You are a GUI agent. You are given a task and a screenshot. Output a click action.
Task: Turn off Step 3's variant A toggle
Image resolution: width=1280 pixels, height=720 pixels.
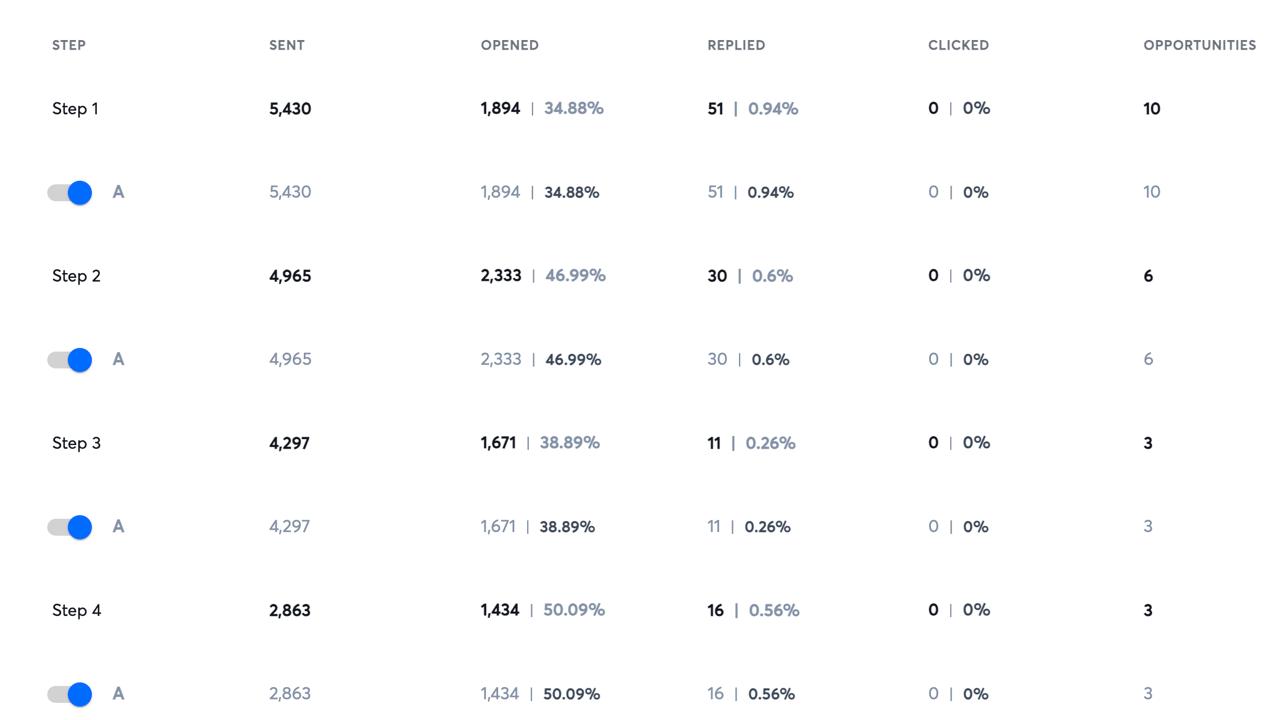point(70,527)
